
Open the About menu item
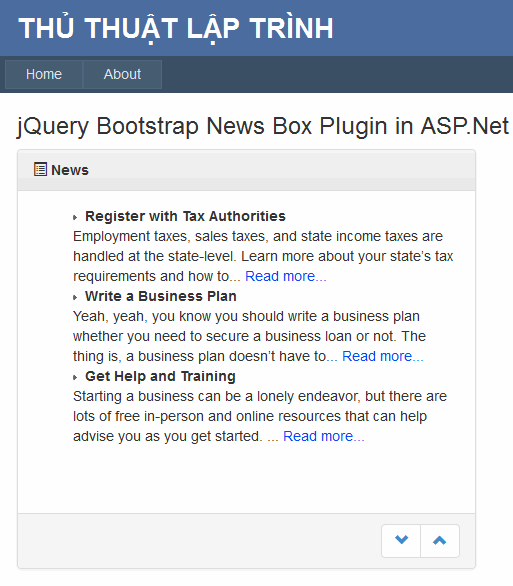click(122, 74)
